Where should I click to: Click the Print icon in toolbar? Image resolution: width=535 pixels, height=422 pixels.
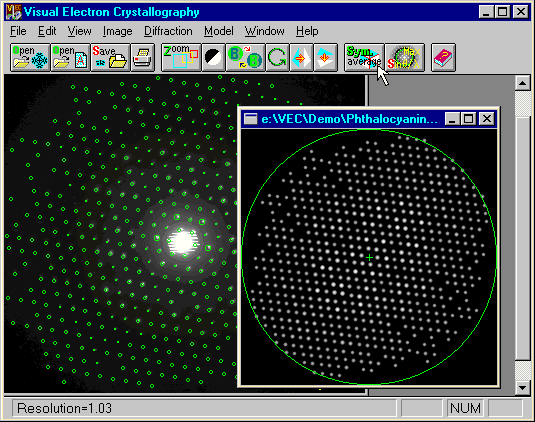click(x=143, y=57)
